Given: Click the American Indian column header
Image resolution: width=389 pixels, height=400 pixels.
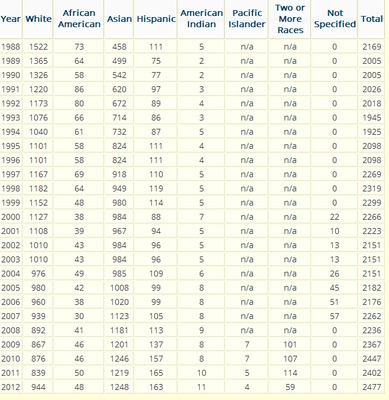Looking at the screenshot, I should pos(201,19).
